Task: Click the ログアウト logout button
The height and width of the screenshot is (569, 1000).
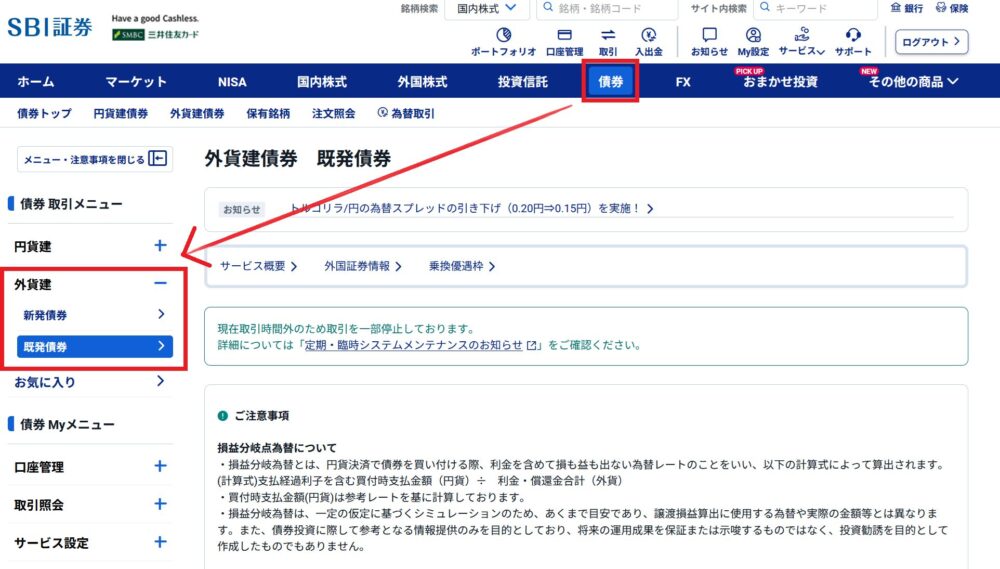Action: [933, 42]
